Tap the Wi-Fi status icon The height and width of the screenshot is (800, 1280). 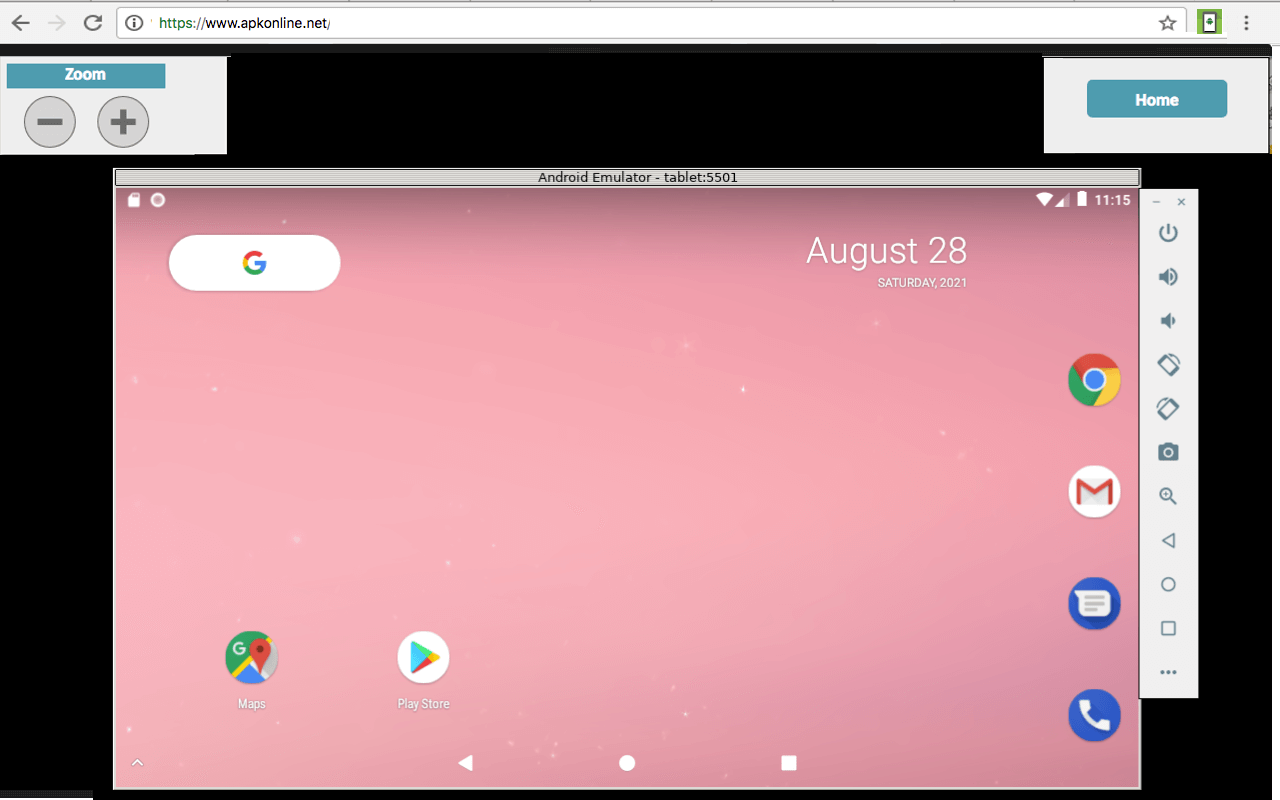point(1044,200)
